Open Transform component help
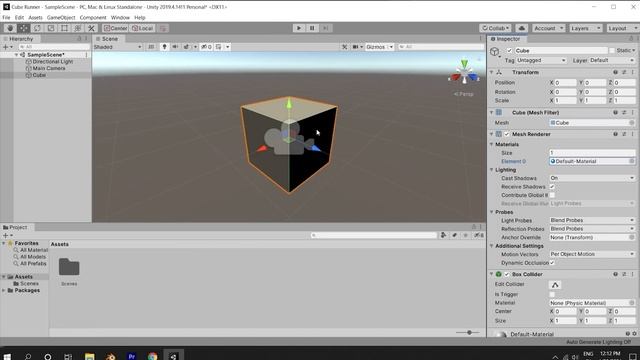 point(615,72)
